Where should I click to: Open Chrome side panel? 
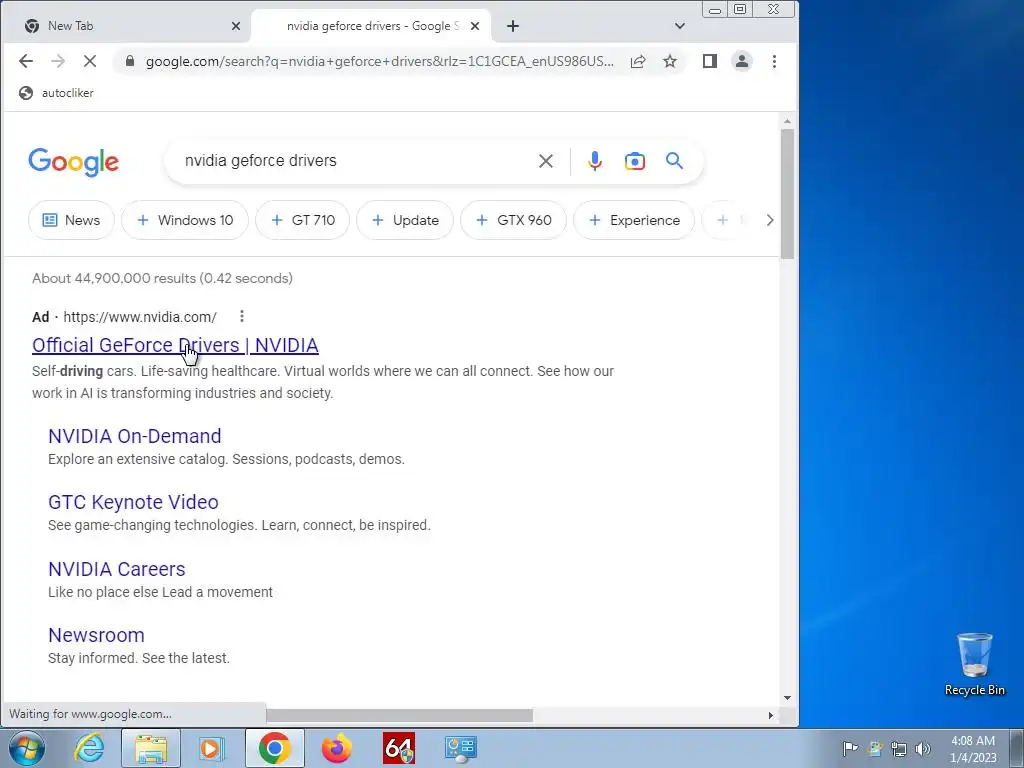click(x=710, y=61)
